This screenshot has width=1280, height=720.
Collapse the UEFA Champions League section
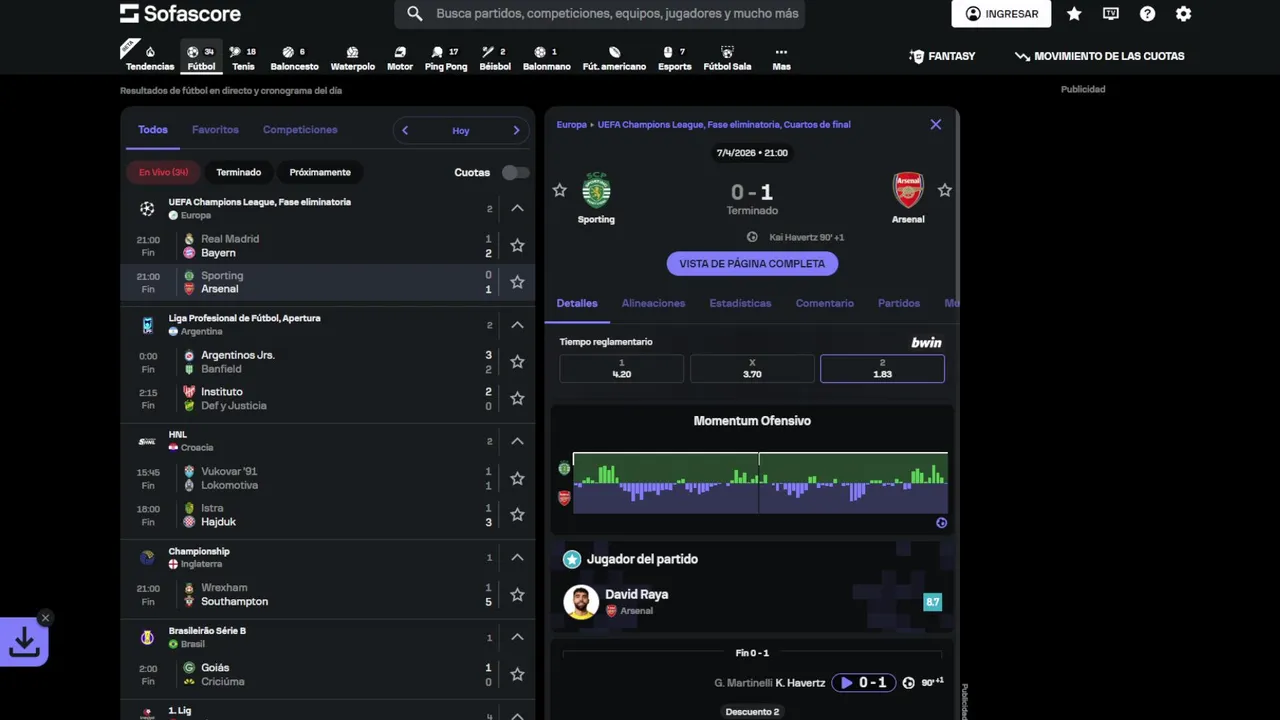tap(517, 208)
